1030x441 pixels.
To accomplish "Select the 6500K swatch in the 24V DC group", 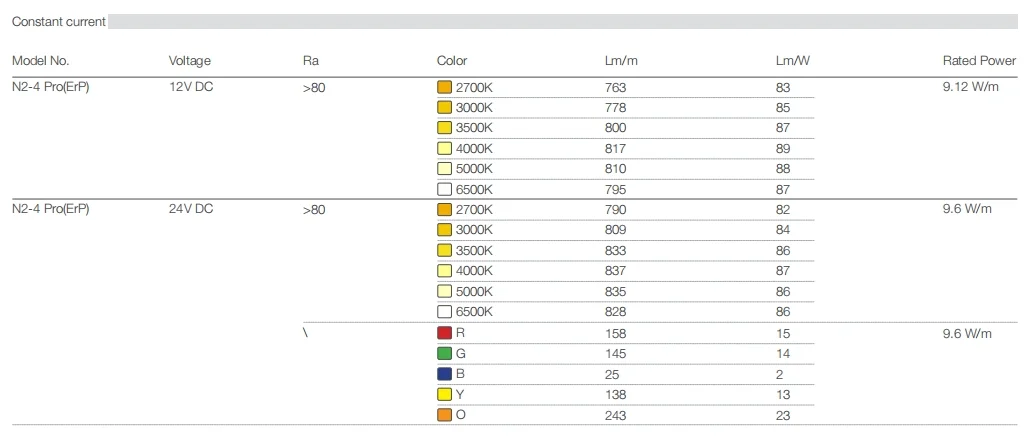I will click(x=445, y=312).
